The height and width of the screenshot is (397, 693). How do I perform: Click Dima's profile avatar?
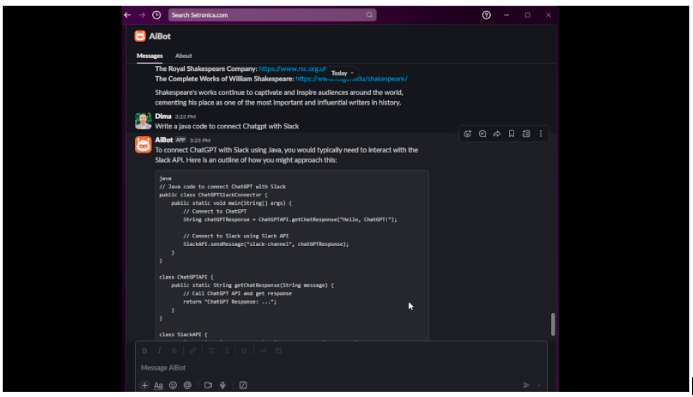click(x=143, y=121)
